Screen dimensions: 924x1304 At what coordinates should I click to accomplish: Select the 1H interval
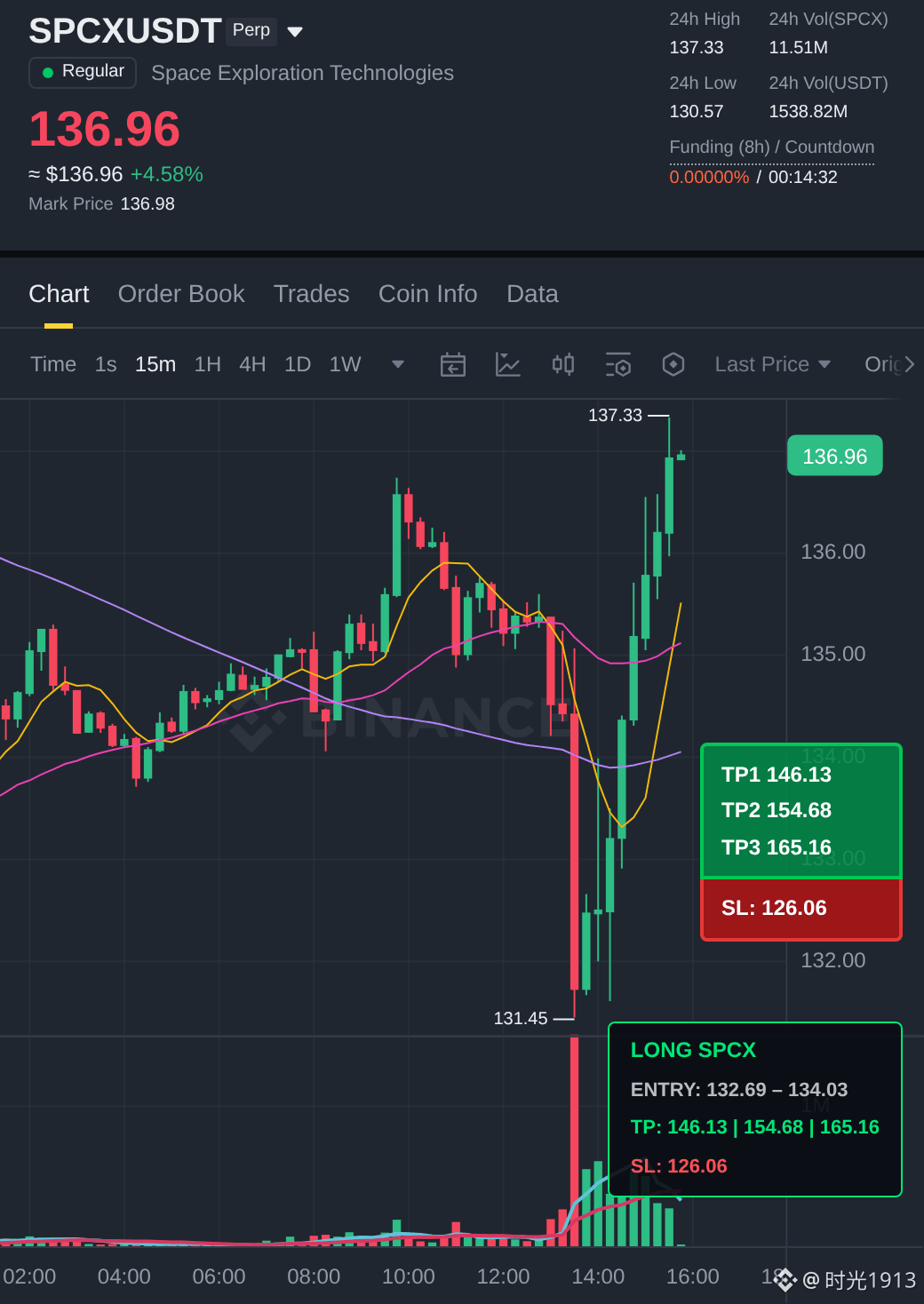point(208,364)
